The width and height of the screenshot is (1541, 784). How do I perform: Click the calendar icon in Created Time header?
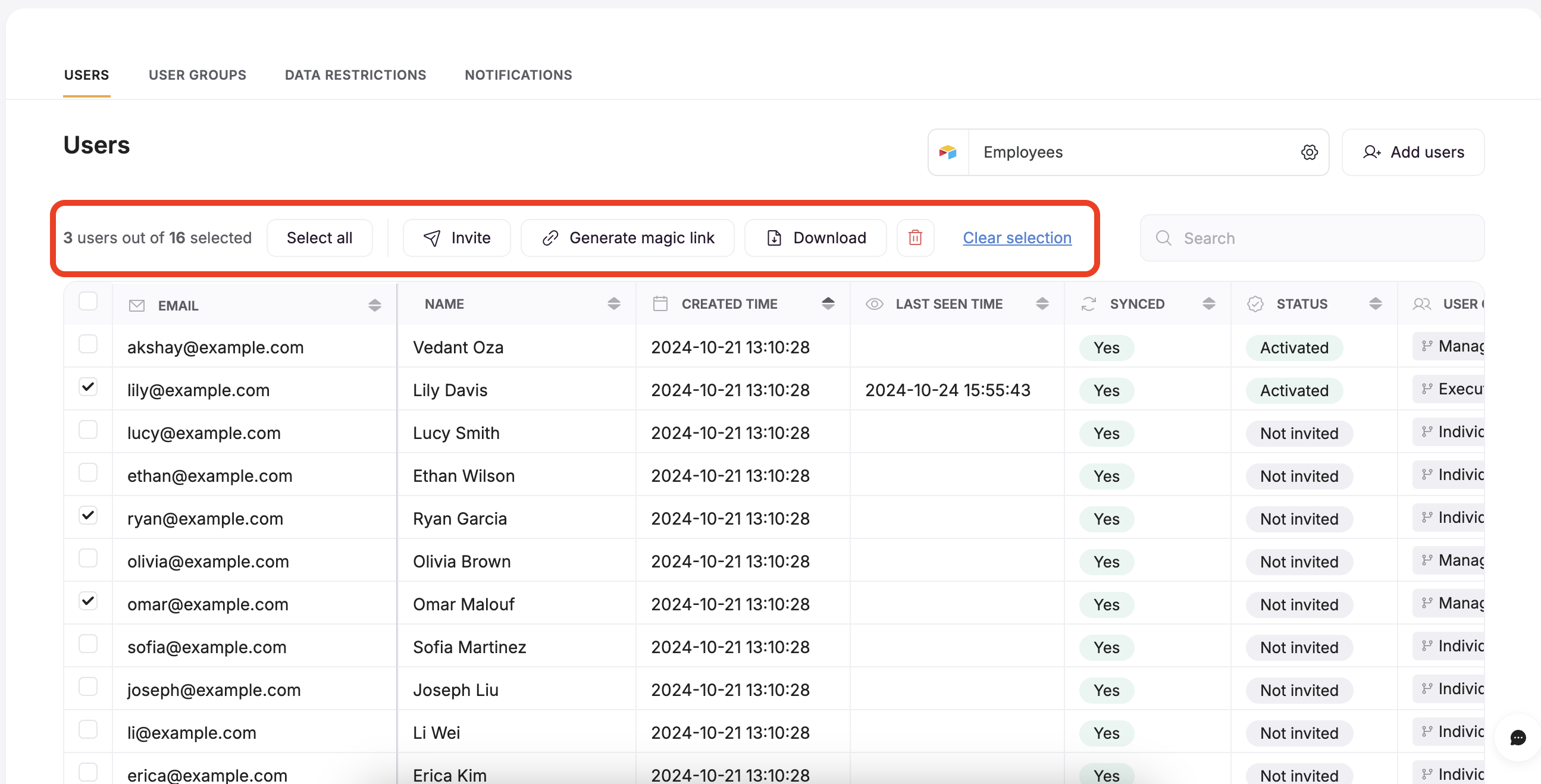pos(660,304)
